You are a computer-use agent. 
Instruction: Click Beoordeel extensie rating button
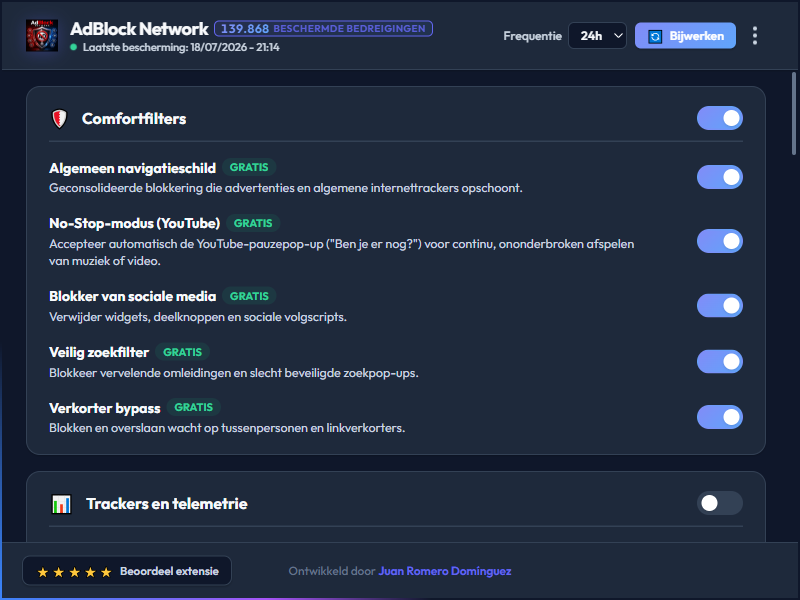127,571
